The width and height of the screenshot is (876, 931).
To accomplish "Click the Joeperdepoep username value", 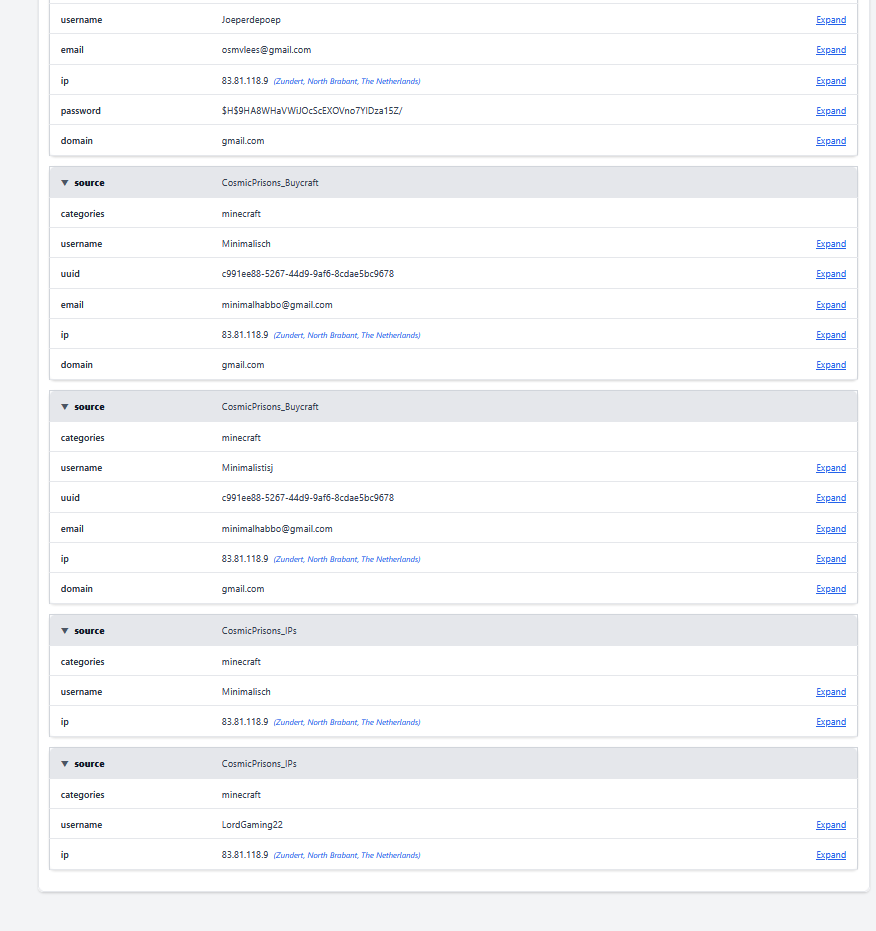I will tap(251, 20).
